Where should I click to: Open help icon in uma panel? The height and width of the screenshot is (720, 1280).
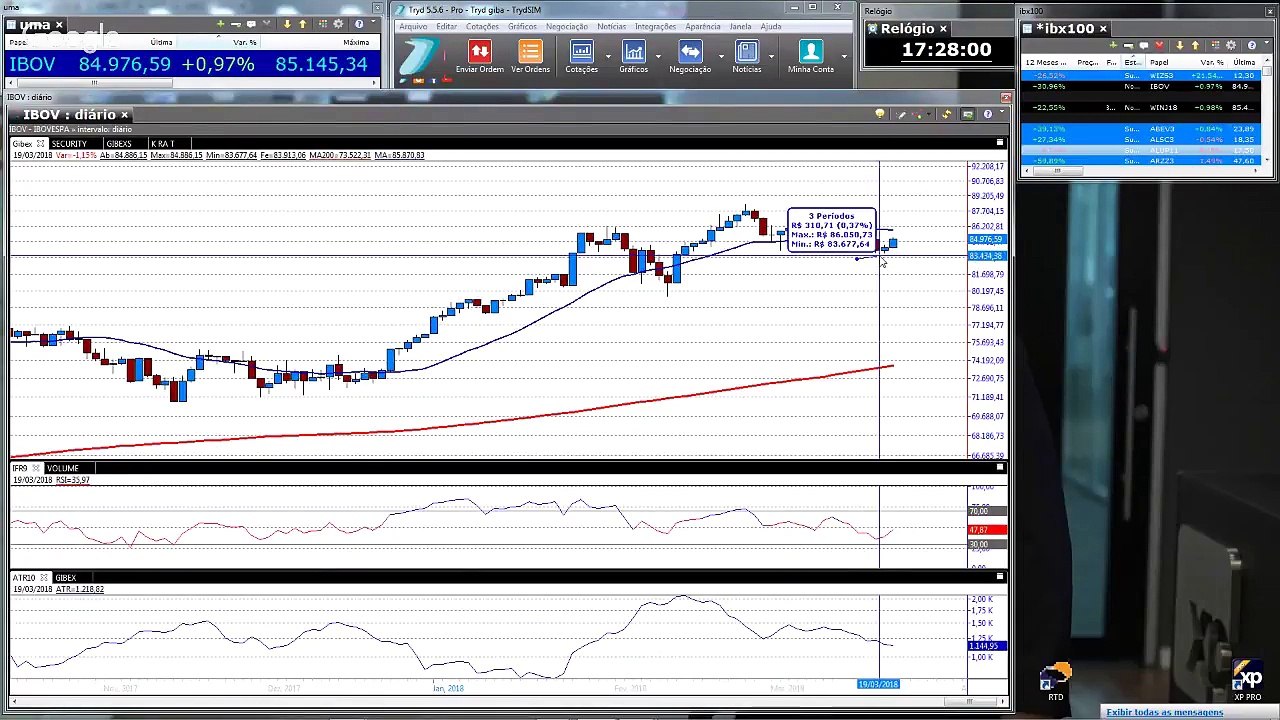tap(360, 24)
